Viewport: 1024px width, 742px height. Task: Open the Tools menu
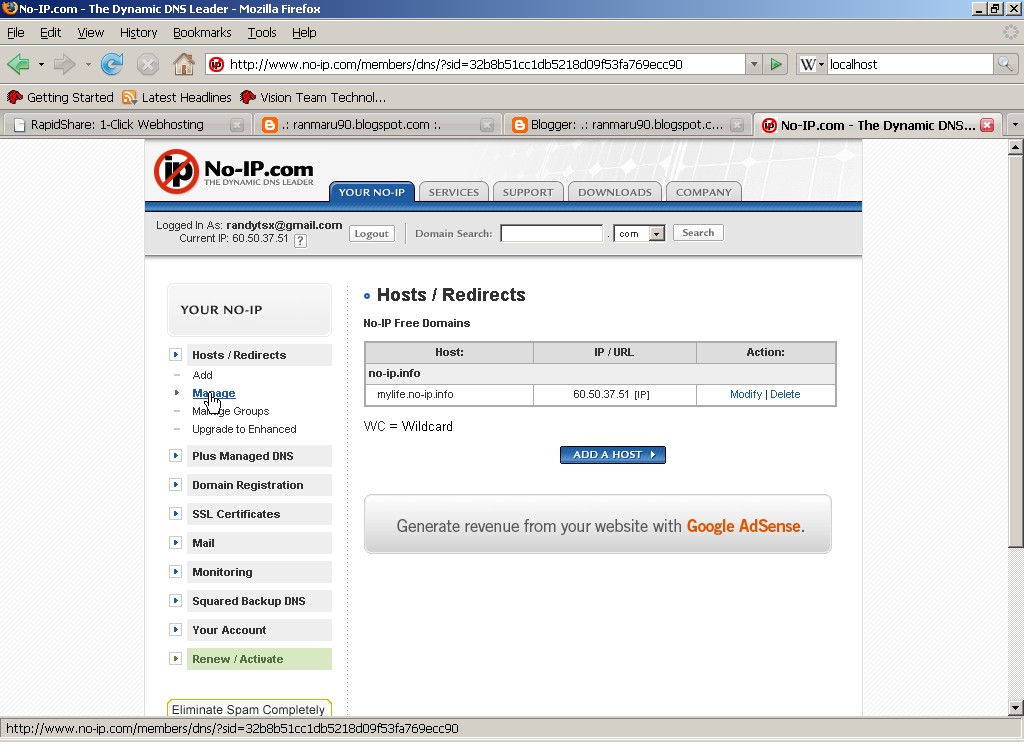pyautogui.click(x=262, y=33)
